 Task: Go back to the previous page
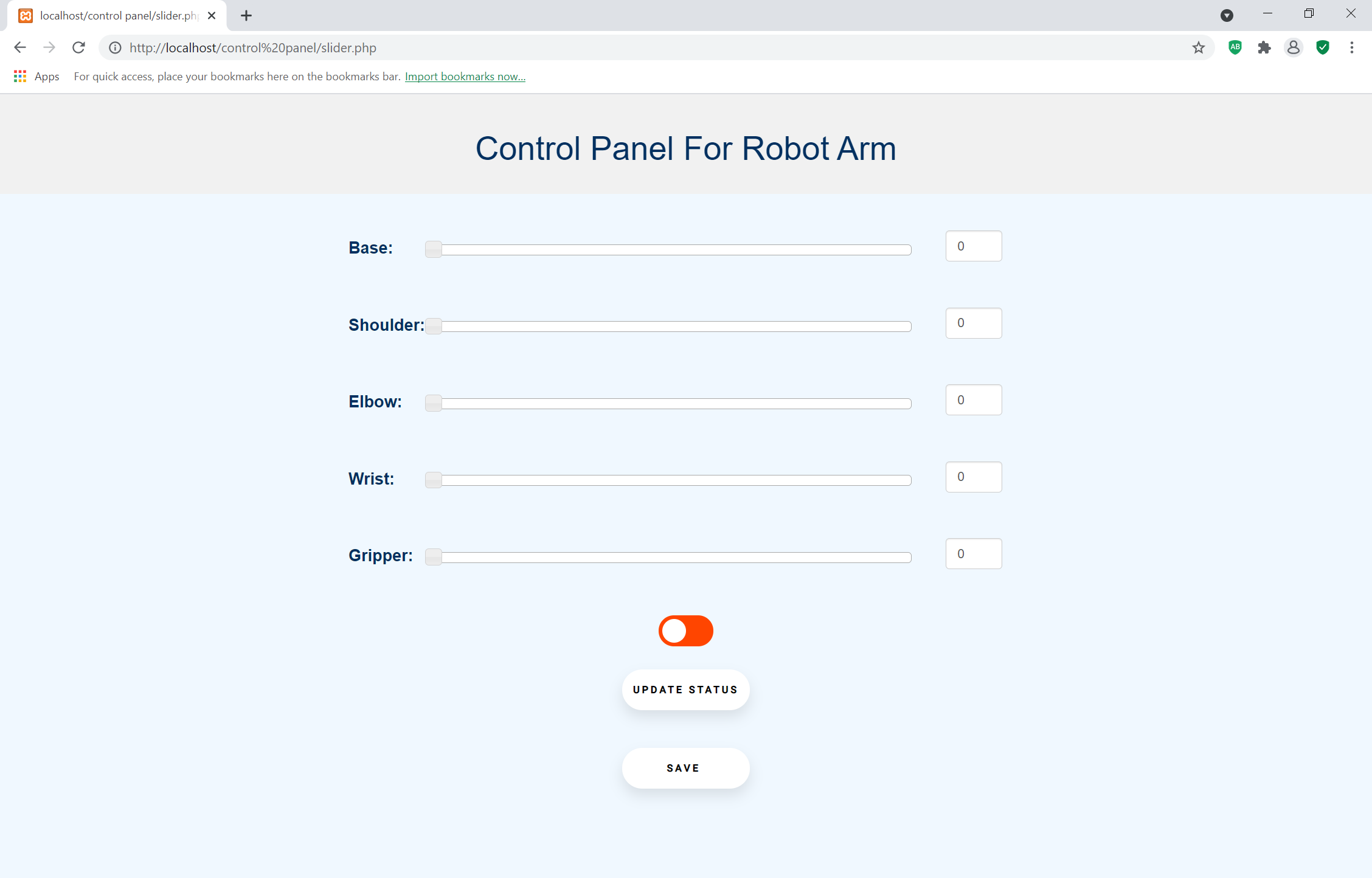point(20,47)
